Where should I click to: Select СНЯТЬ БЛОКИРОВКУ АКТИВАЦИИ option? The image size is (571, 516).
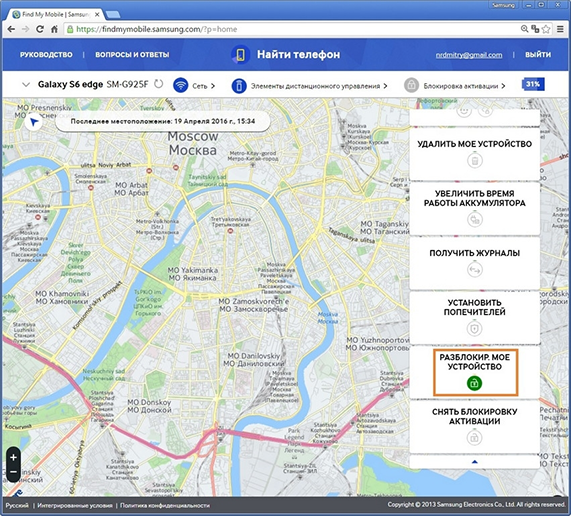click(474, 417)
